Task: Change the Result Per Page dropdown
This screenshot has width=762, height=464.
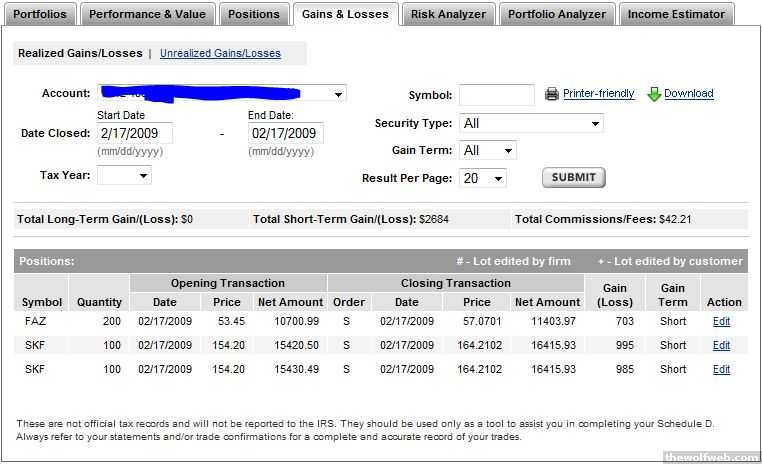Action: coord(483,178)
